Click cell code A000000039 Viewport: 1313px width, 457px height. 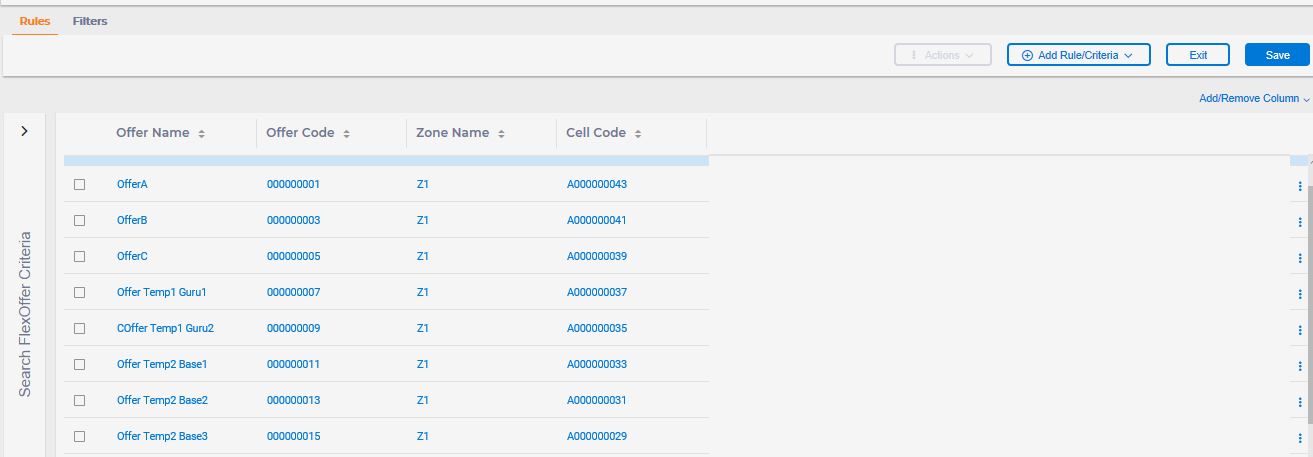[596, 256]
